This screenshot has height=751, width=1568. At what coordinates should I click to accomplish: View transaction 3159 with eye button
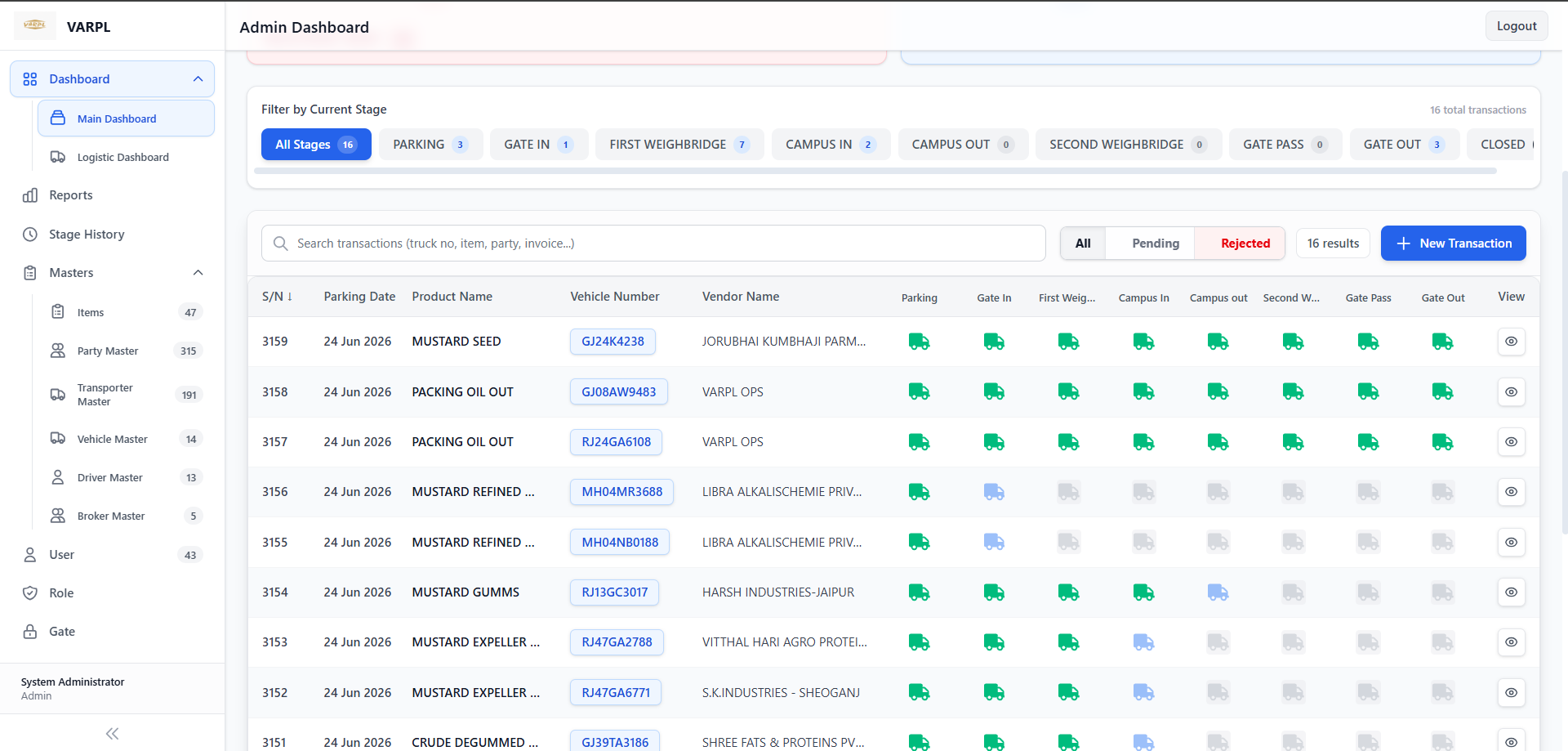click(1512, 342)
